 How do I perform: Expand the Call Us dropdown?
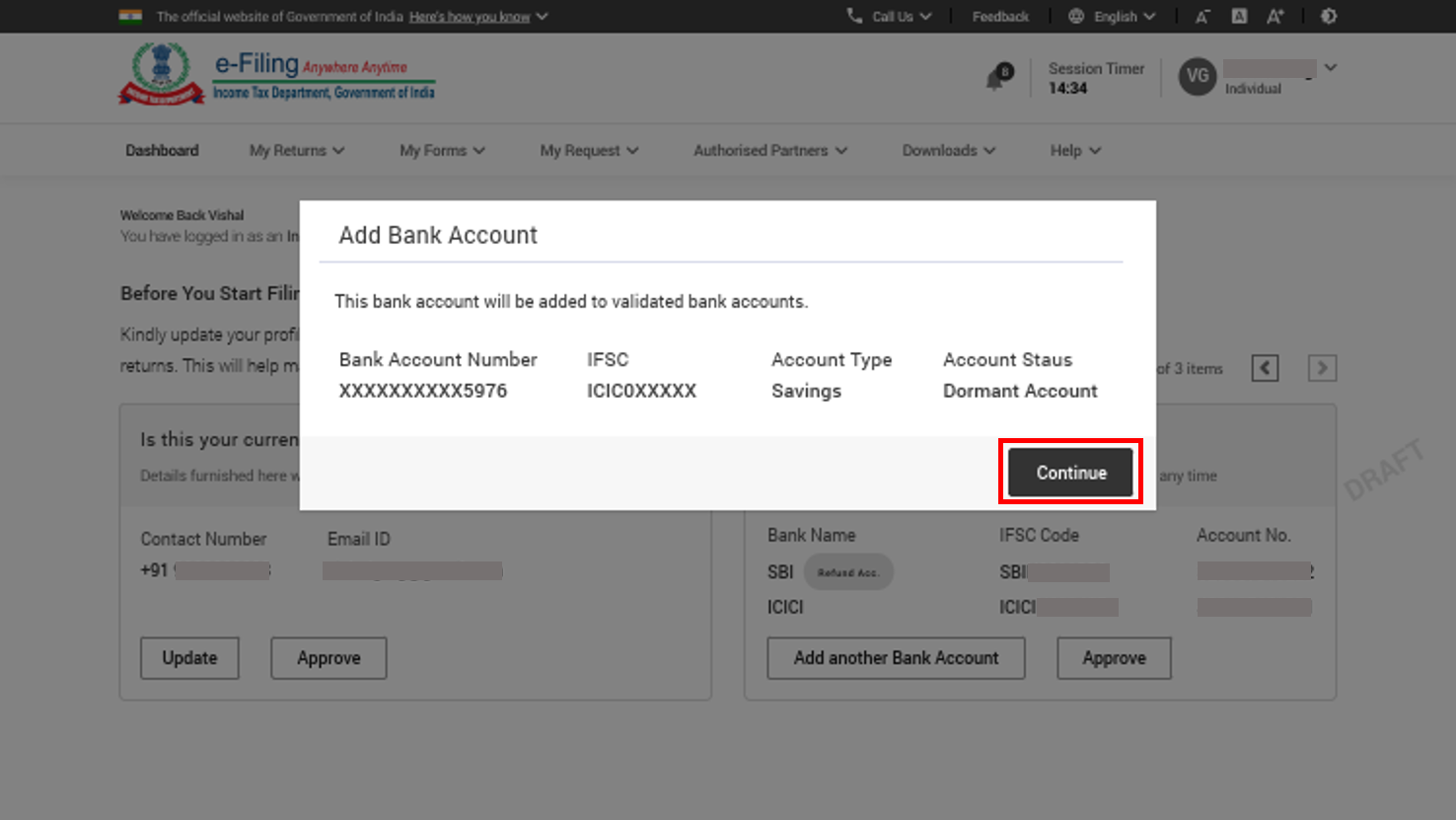(891, 17)
